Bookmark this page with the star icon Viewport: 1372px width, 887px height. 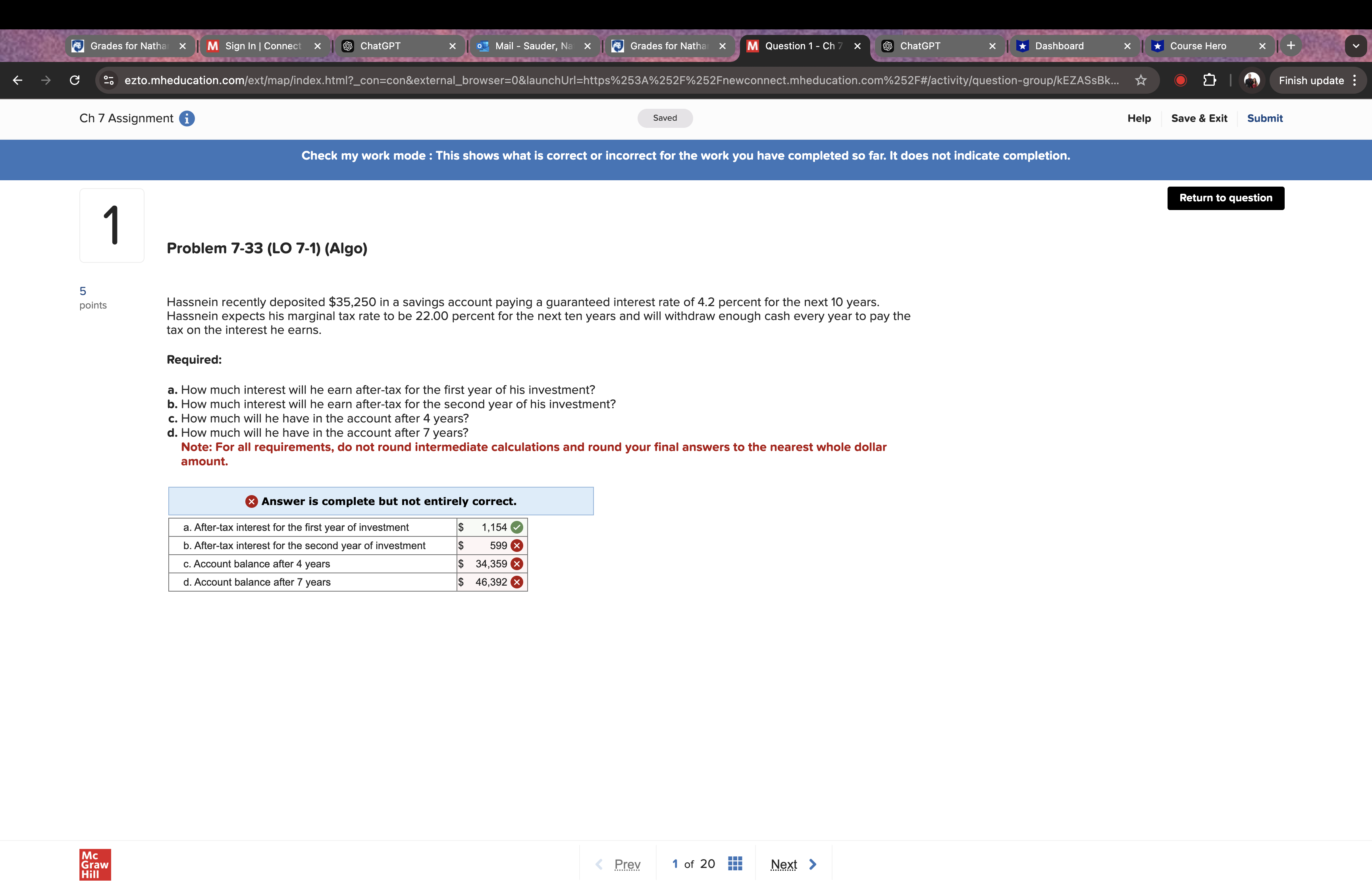pyautogui.click(x=1141, y=81)
